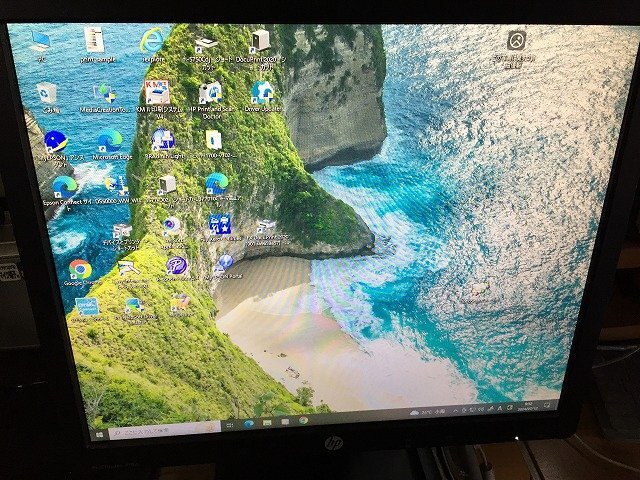Open the Windows Start menu
This screenshot has width=640, height=480.
99,435
